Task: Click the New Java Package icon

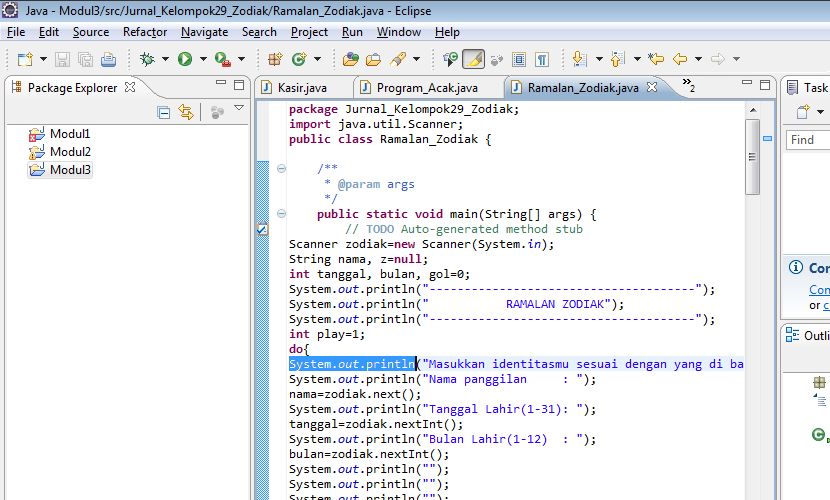Action: tap(274, 60)
